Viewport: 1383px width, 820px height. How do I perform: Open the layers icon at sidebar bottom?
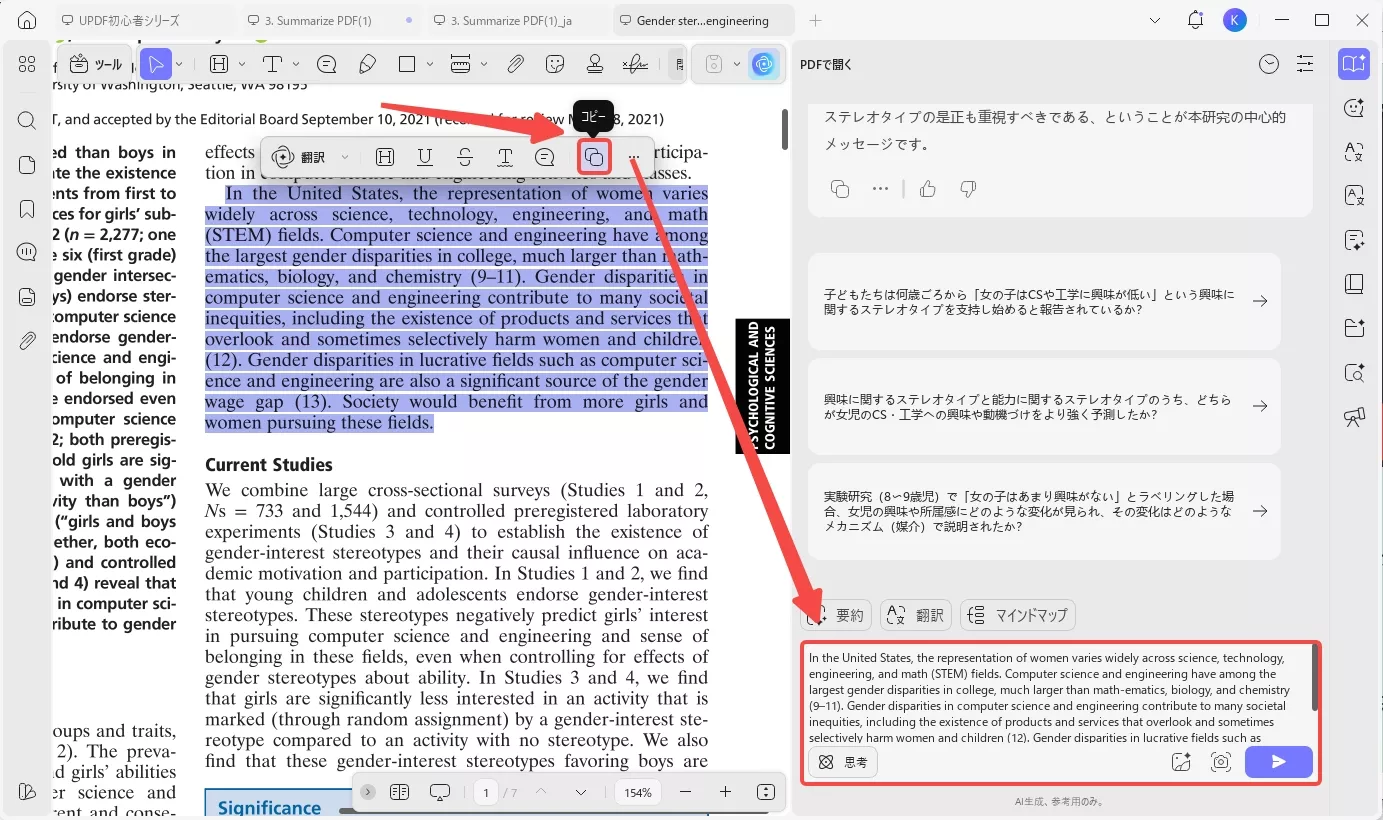coord(27,792)
